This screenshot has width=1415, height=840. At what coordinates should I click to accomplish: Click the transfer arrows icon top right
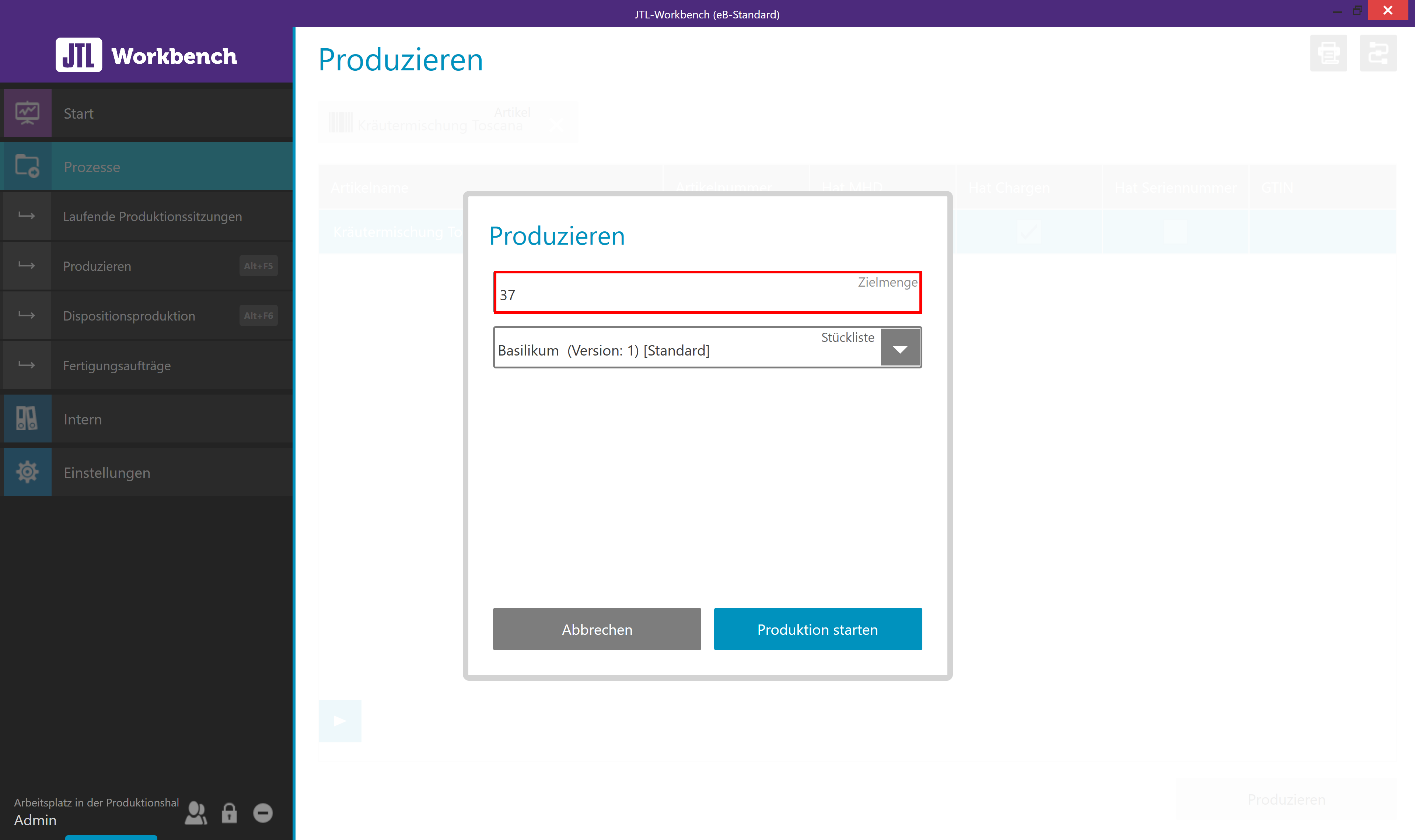(1378, 53)
